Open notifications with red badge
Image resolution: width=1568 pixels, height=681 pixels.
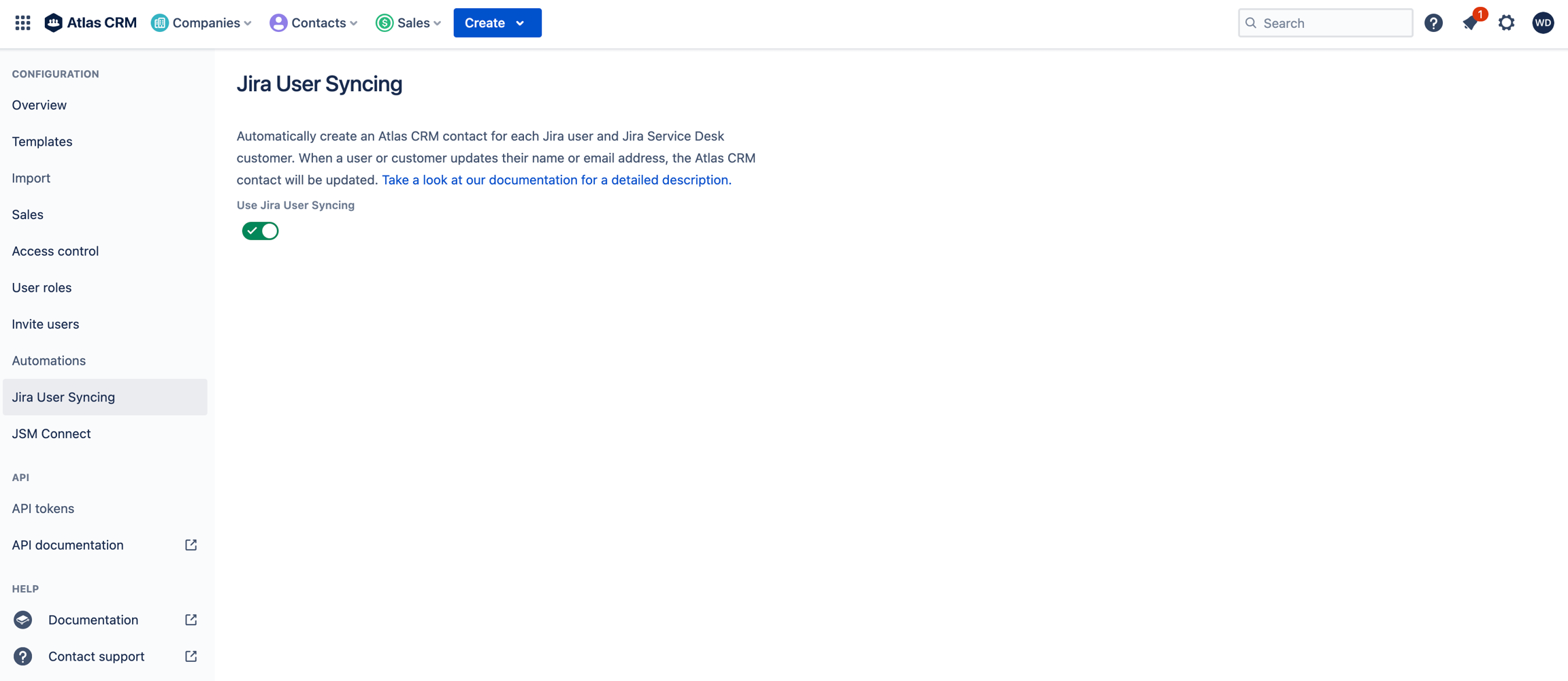1470,23
